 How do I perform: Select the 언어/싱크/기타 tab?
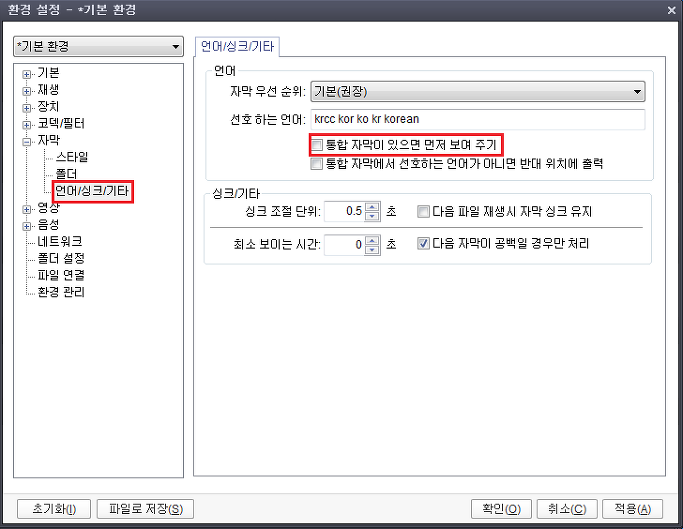pyautogui.click(x=237, y=46)
